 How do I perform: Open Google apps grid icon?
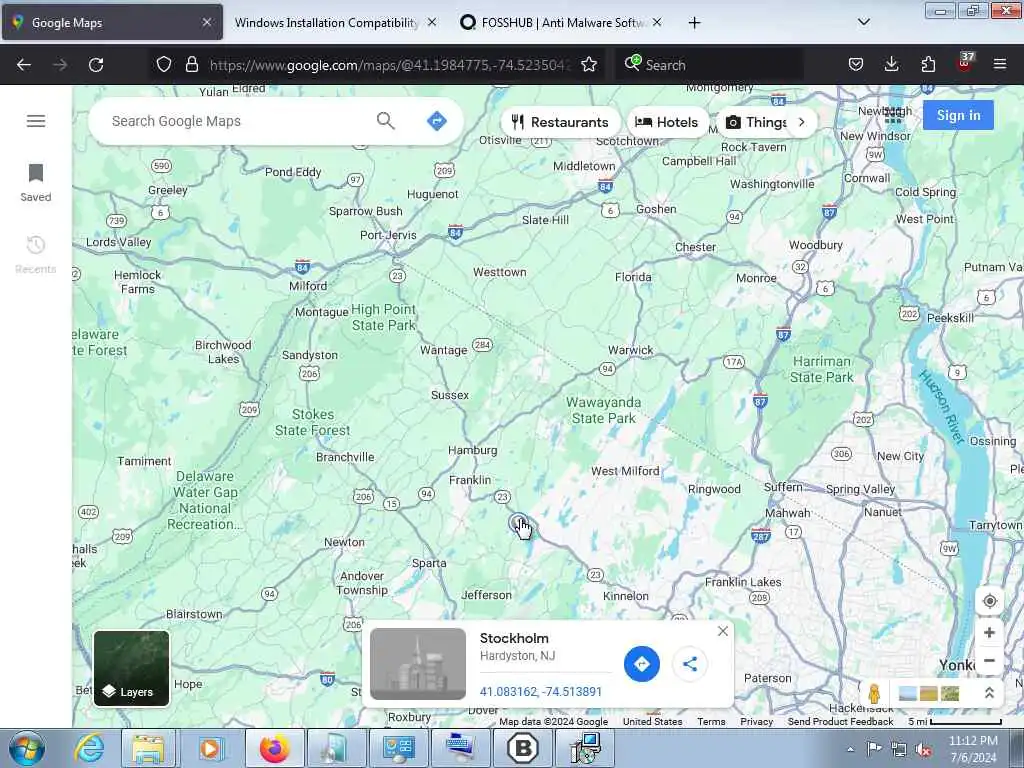(x=893, y=116)
